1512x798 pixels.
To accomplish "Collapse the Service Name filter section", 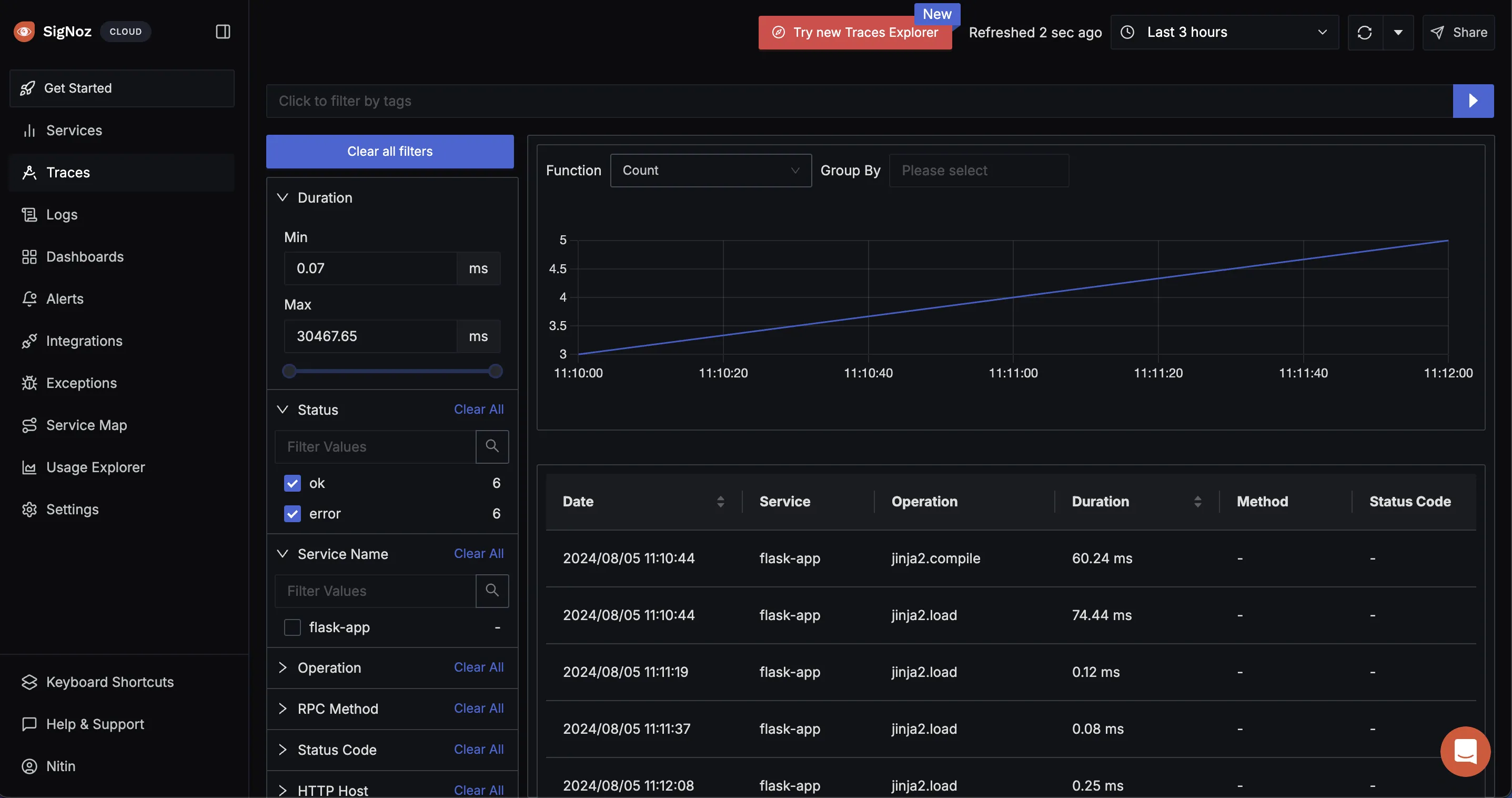I will tap(283, 554).
